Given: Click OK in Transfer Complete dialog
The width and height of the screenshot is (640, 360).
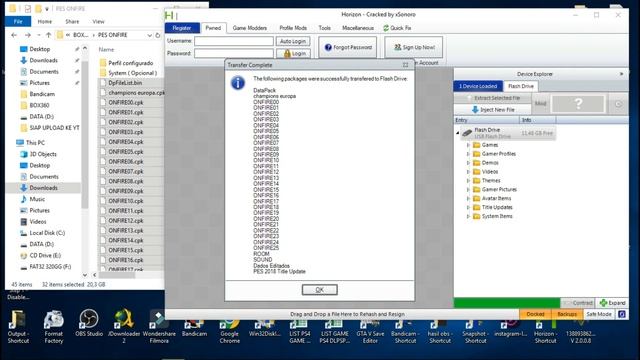Looking at the screenshot, I should [x=320, y=290].
